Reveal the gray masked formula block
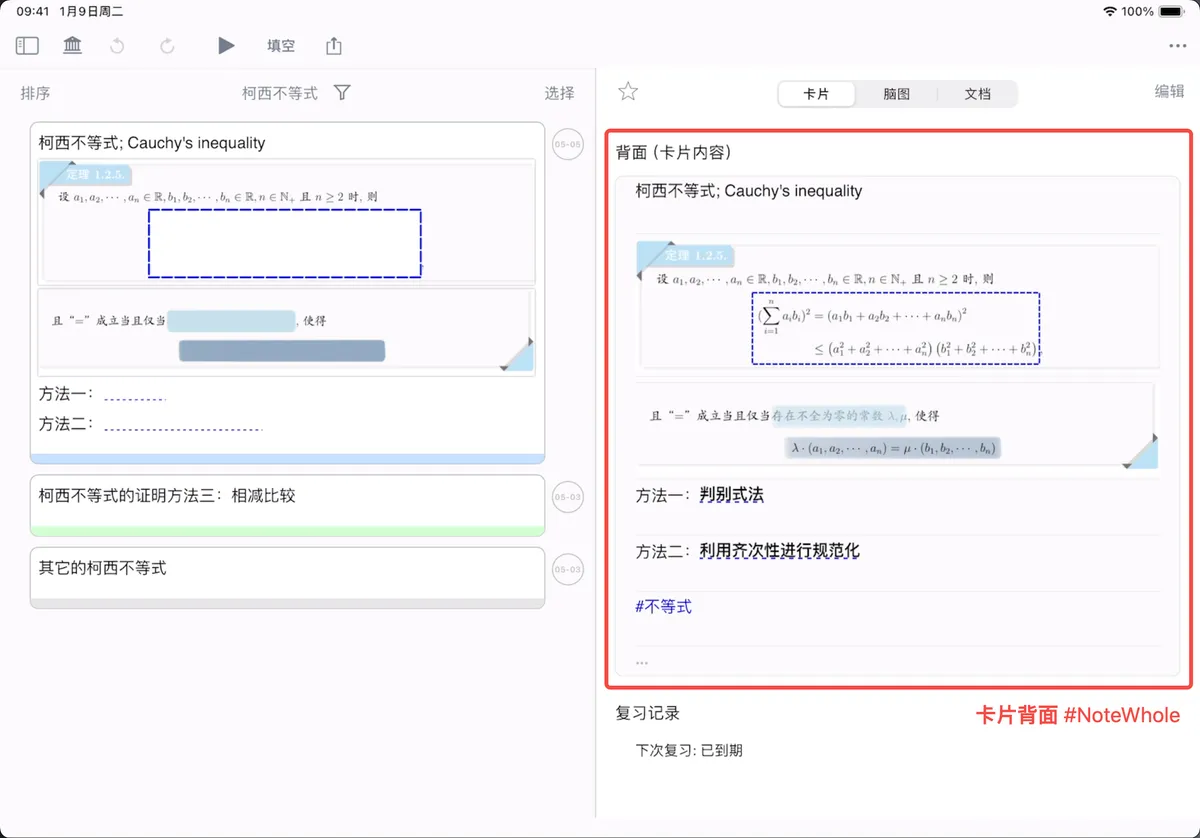This screenshot has width=1200, height=838. 282,351
